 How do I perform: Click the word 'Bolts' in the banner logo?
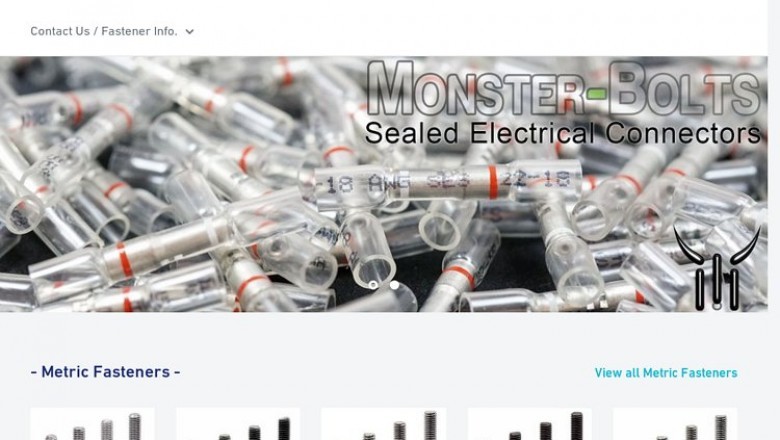(685, 89)
